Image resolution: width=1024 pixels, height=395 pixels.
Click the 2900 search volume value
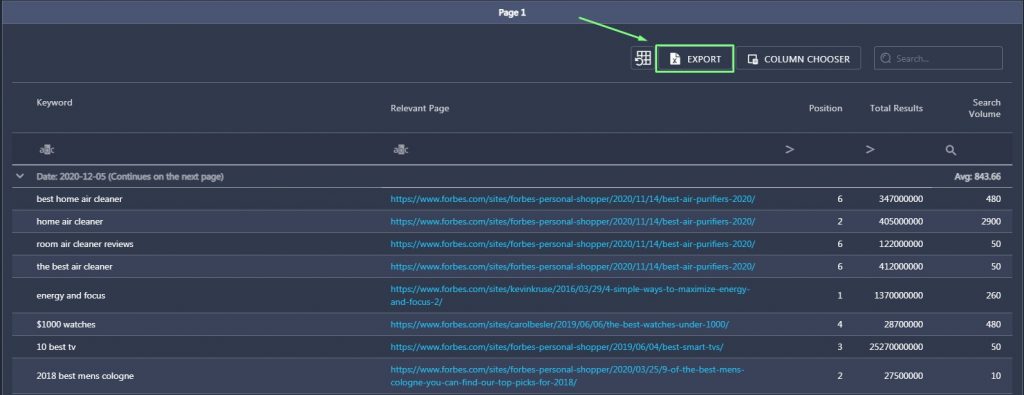click(991, 221)
